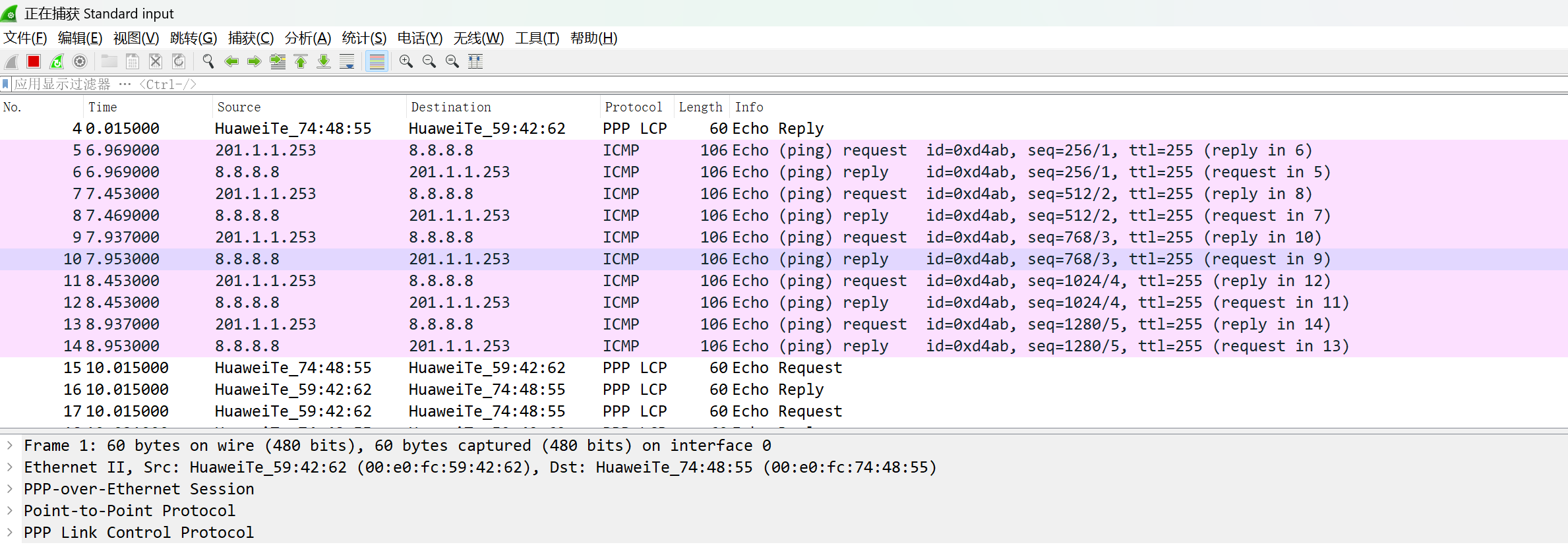This screenshot has width=1568, height=555.
Task: Click the display filter input field
Action: pos(659,84)
